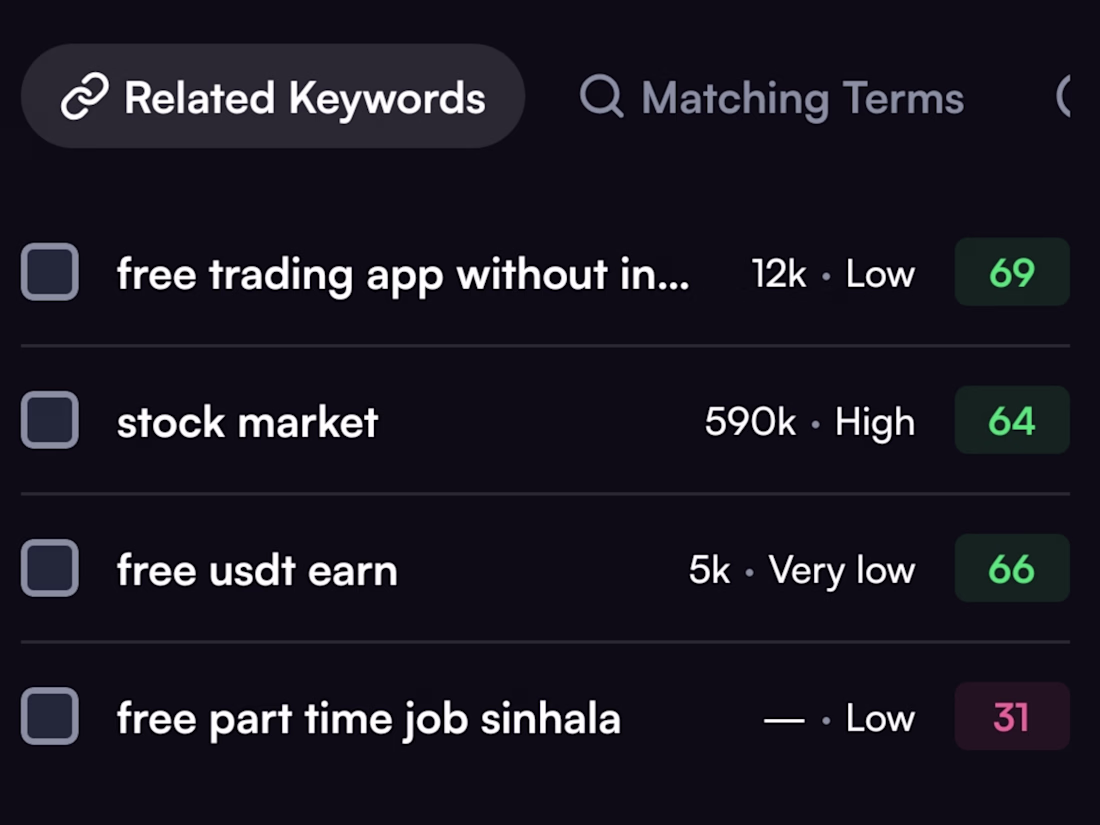
Task: Click the pink score badge 31
Action: [x=1012, y=716]
